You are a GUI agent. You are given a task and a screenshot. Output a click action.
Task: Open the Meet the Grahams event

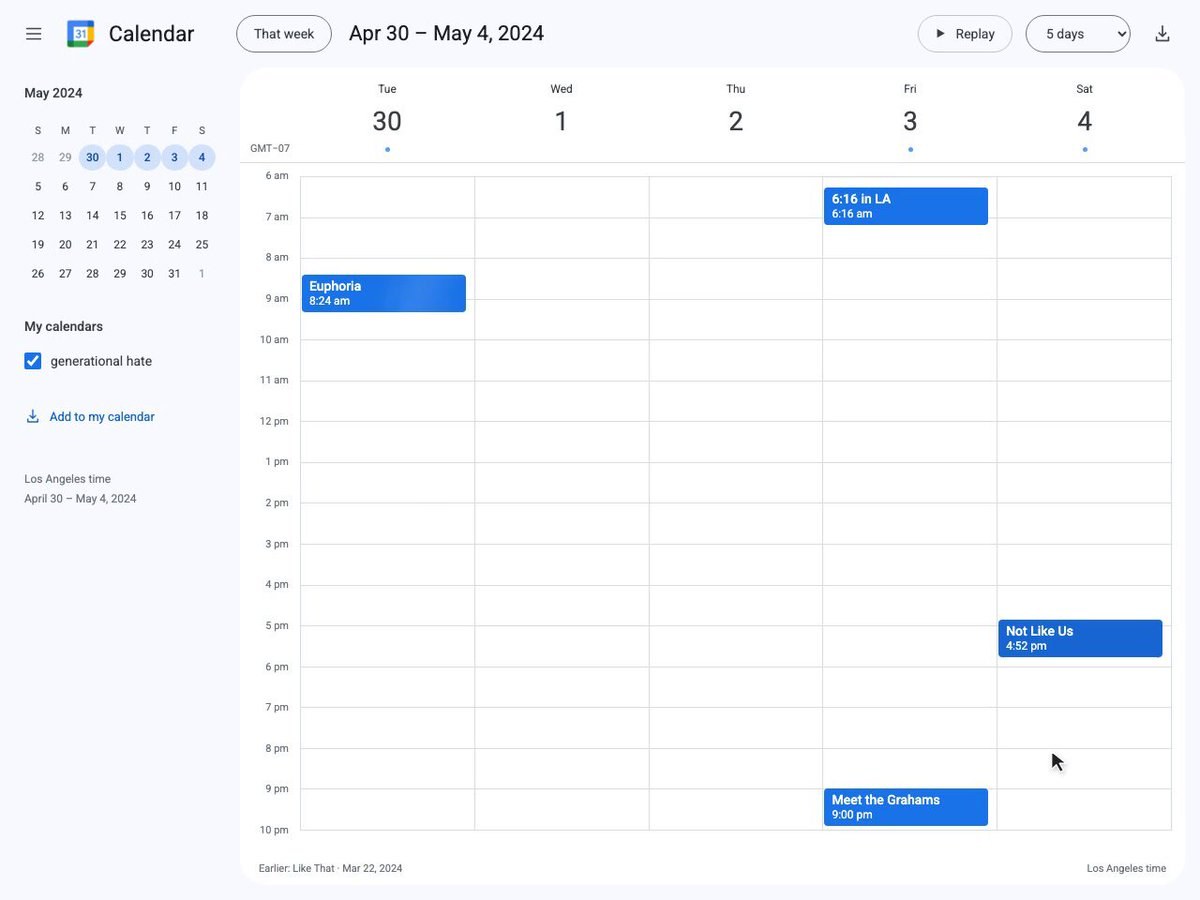coord(906,807)
